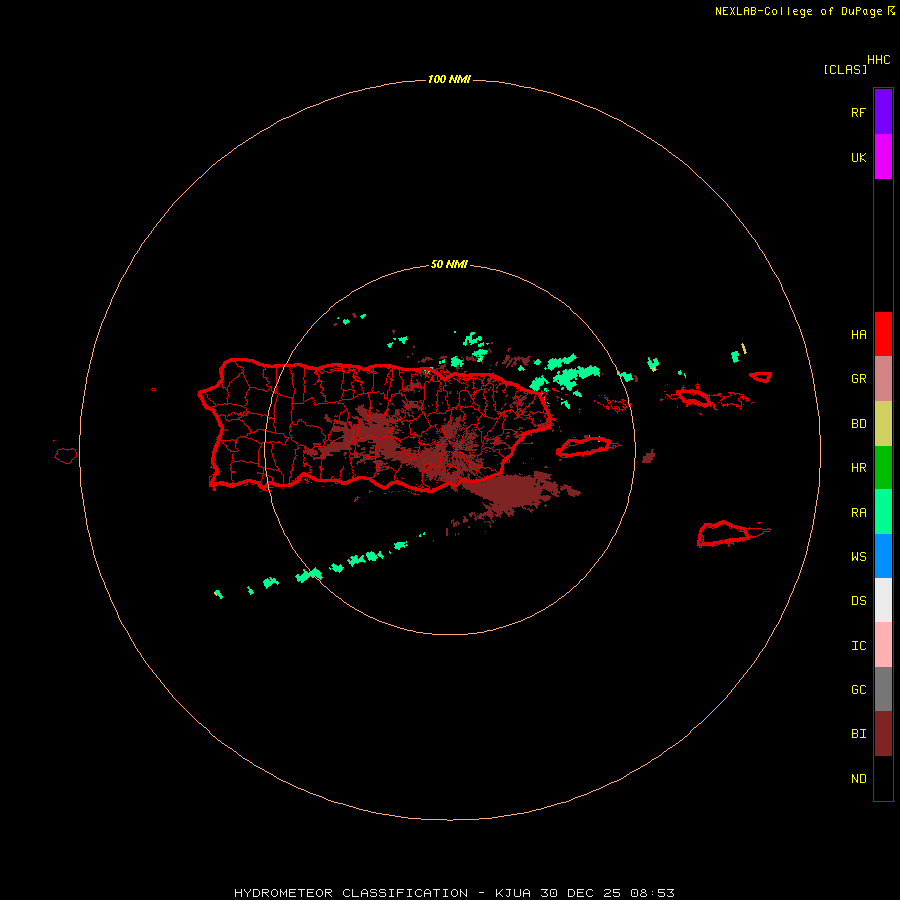Click the HYDROMETEOR CLASSIFICATION title text
900x900 pixels.
click(351, 893)
